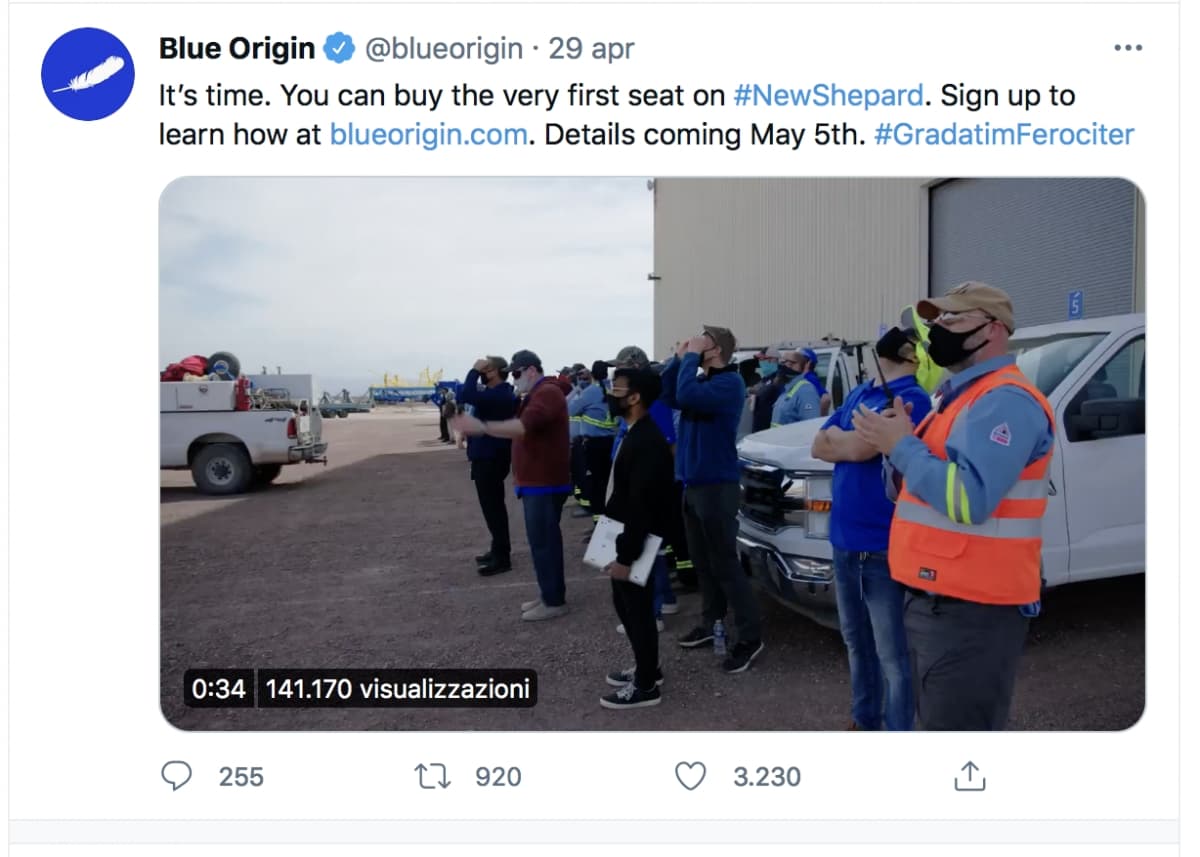Click the 141.170 visualizzazioni view count
Image resolution: width=1200 pixels, height=857 pixels.
tap(397, 689)
